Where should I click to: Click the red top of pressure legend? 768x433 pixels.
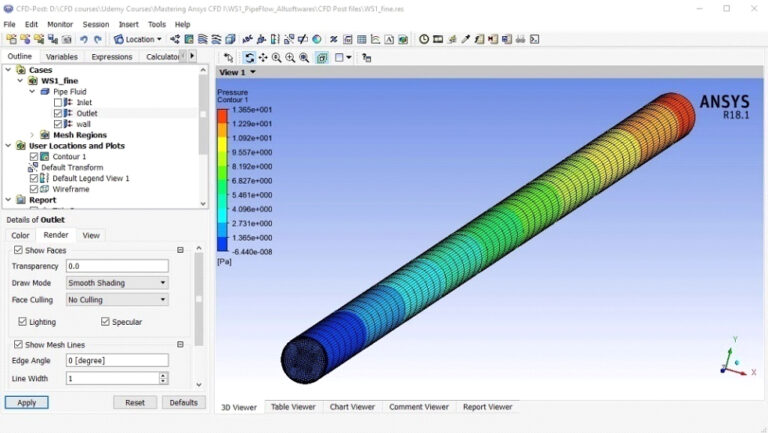click(x=223, y=110)
